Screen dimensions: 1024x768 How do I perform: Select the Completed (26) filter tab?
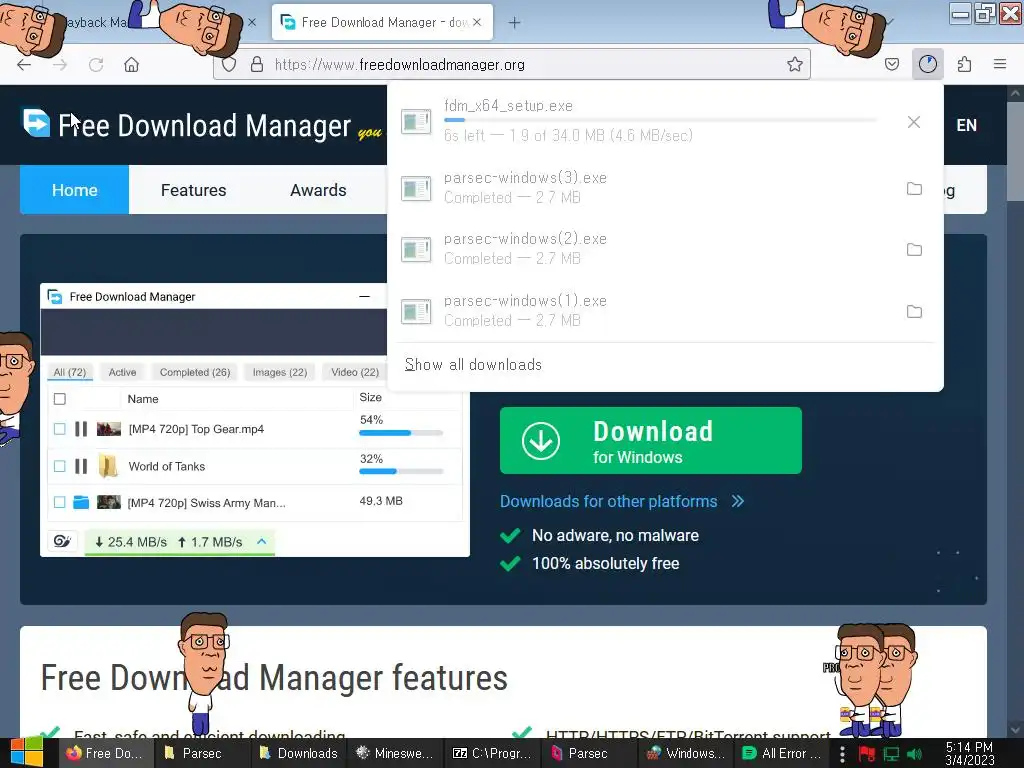(195, 372)
